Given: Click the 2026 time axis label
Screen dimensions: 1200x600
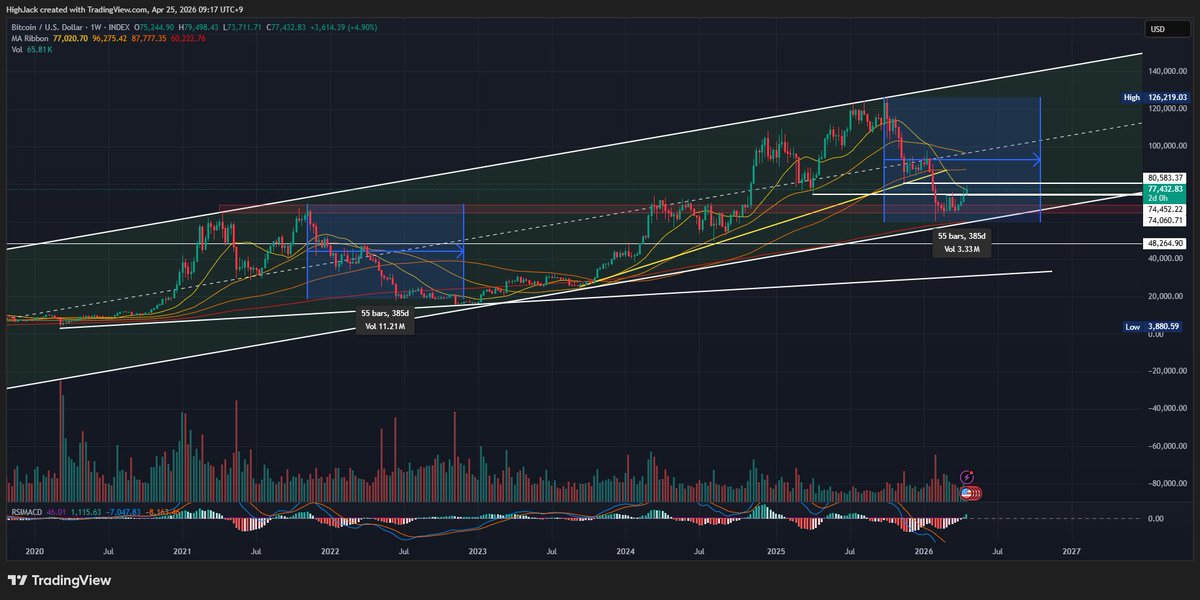Looking at the screenshot, I should pos(923,551).
